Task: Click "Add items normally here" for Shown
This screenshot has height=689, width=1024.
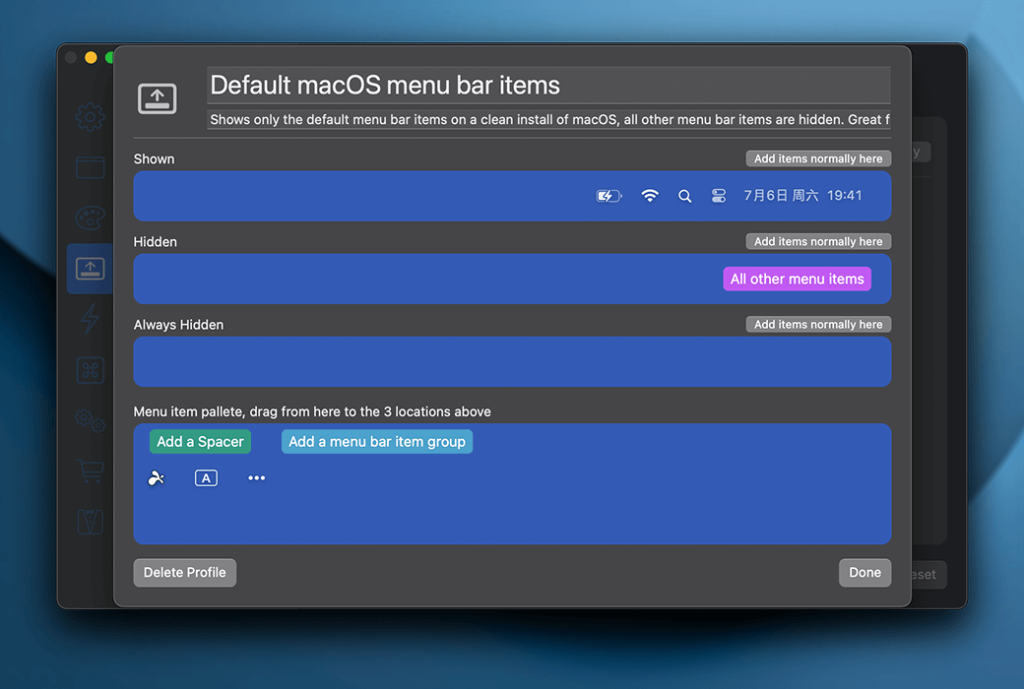Action: 818,159
